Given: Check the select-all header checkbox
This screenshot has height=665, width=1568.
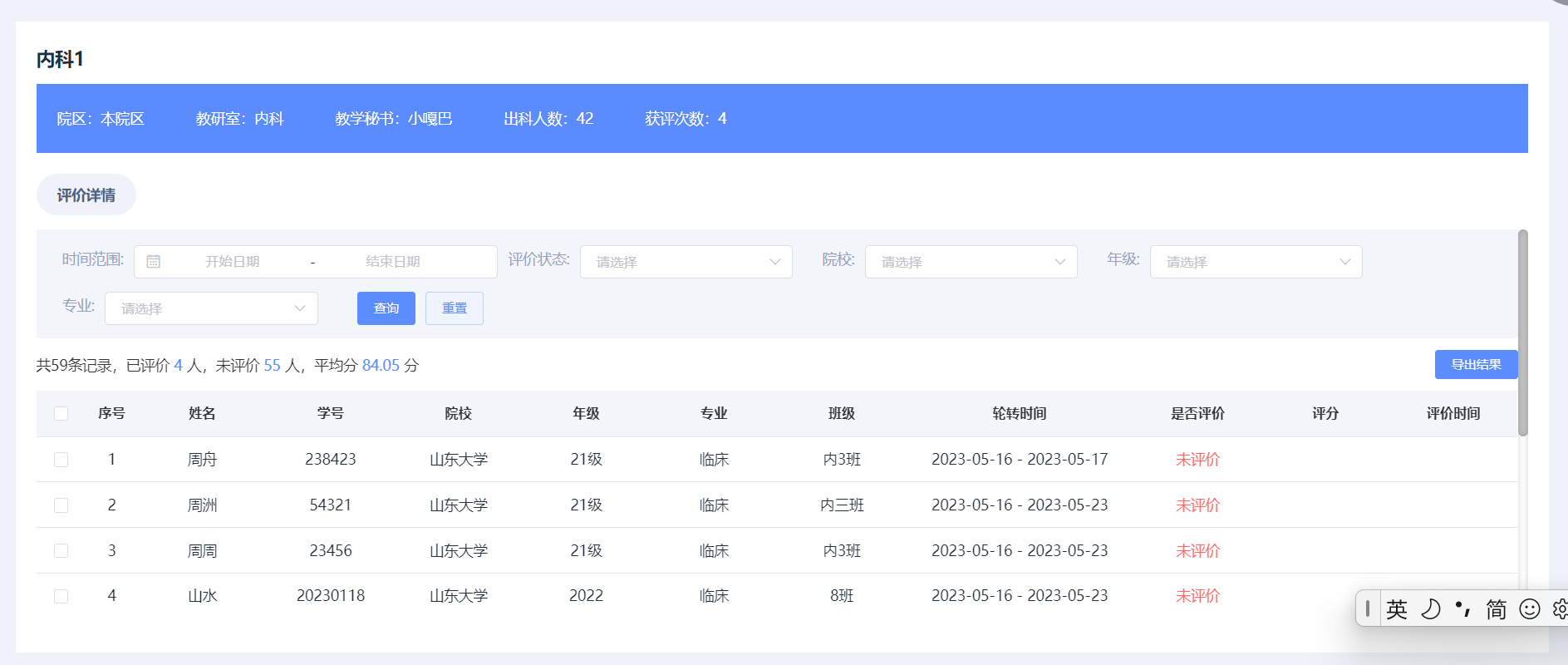Looking at the screenshot, I should pos(61,414).
